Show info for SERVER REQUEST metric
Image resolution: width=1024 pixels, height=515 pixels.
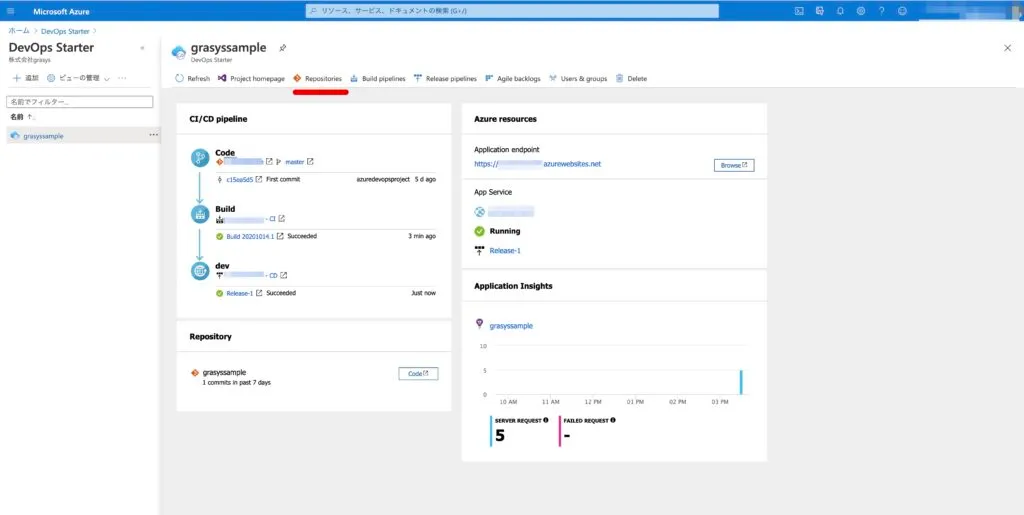pos(545,420)
